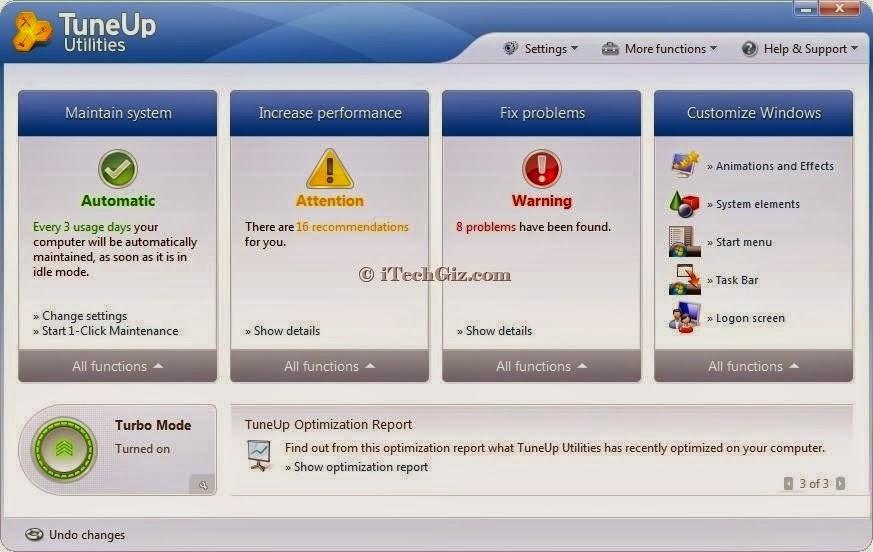
Task: Click the red Warning status label
Action: pyautogui.click(x=542, y=201)
